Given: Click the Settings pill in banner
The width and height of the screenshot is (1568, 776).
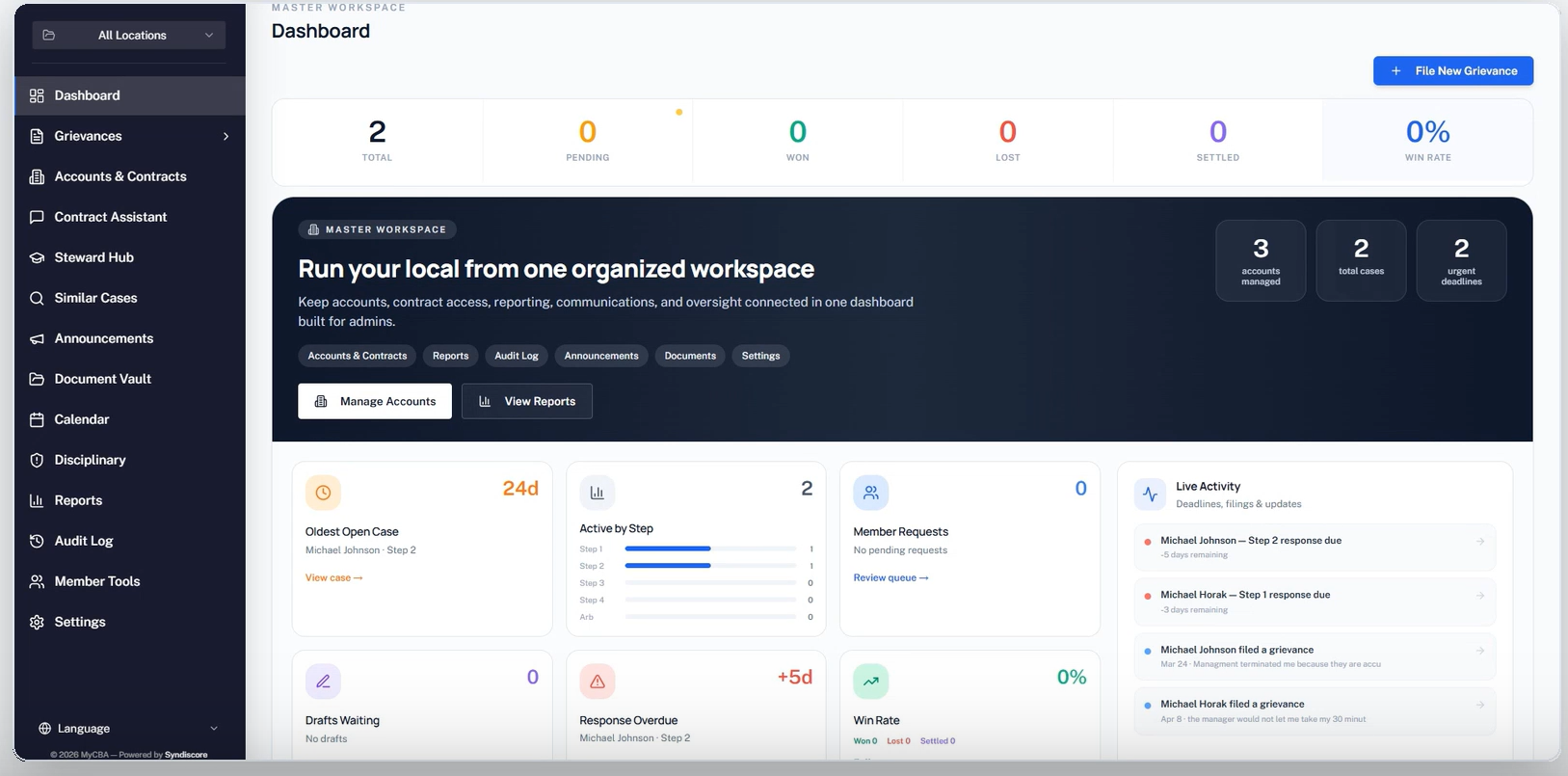Looking at the screenshot, I should [x=760, y=356].
